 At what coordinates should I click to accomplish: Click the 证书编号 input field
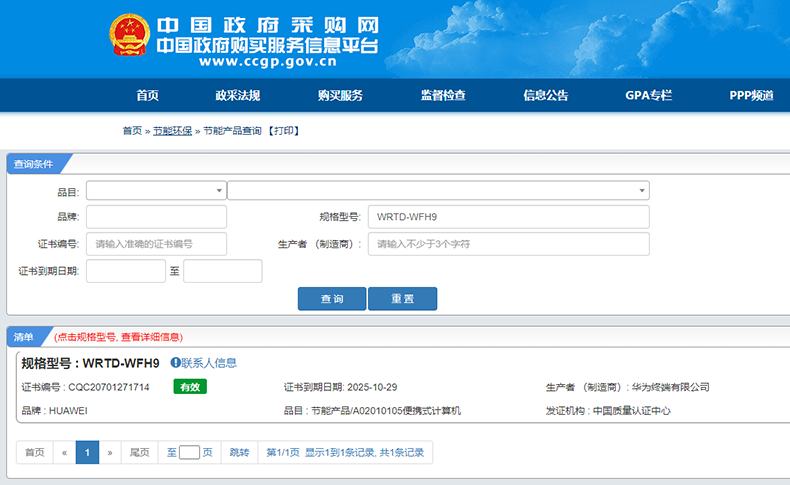click(x=156, y=244)
